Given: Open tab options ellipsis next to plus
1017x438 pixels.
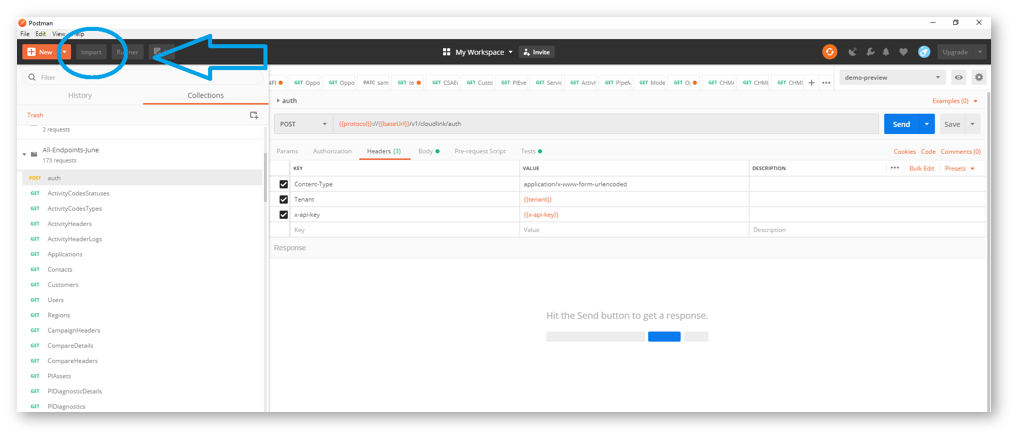Looking at the screenshot, I should [826, 82].
